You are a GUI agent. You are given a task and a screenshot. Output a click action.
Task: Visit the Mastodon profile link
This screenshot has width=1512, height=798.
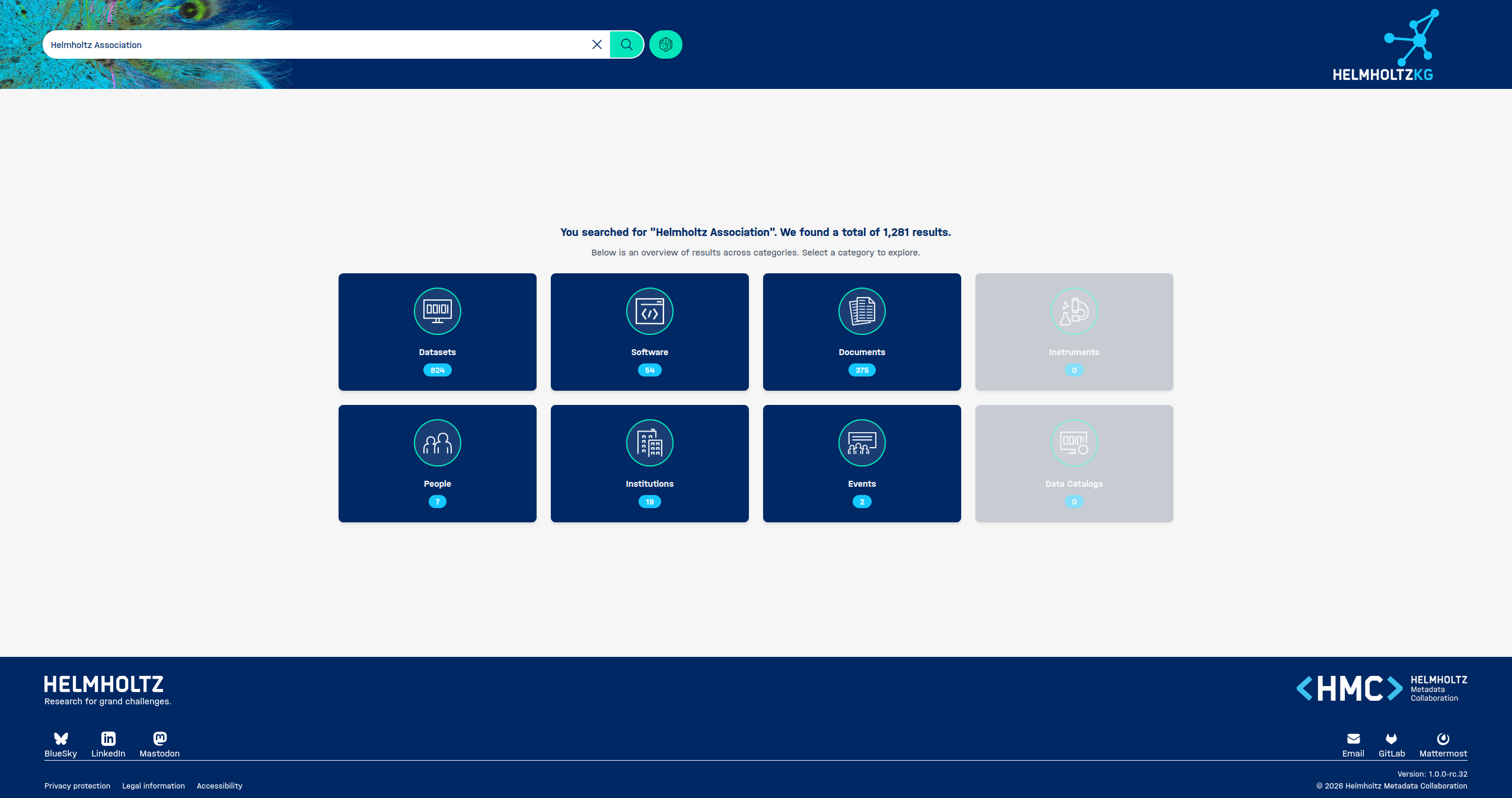tap(160, 744)
